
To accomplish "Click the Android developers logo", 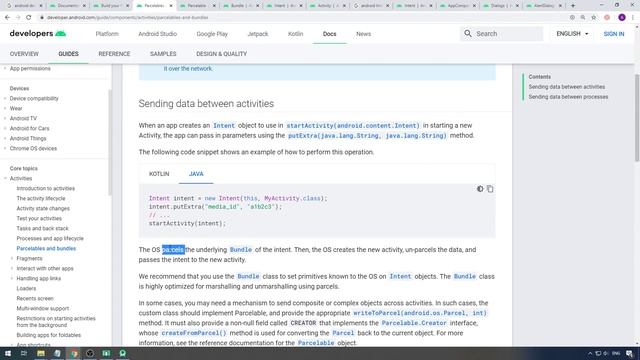I will click(38, 33).
